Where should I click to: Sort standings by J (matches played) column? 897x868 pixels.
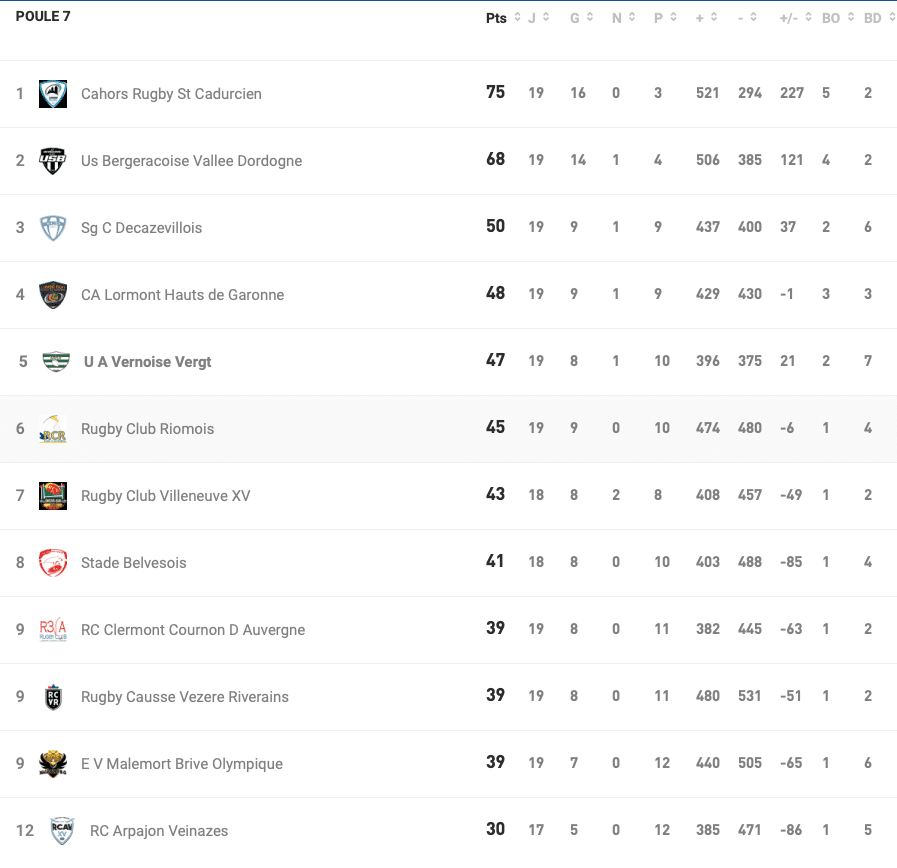tap(538, 18)
